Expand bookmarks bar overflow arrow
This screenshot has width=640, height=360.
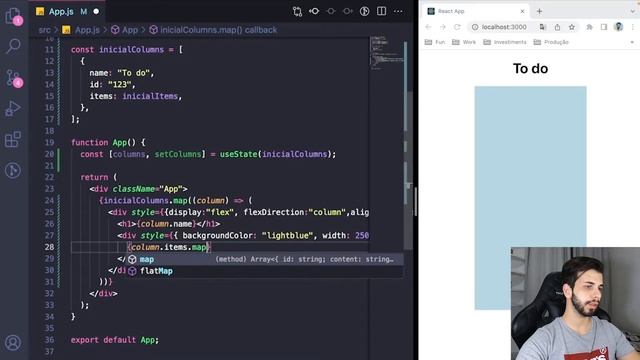[x=632, y=42]
